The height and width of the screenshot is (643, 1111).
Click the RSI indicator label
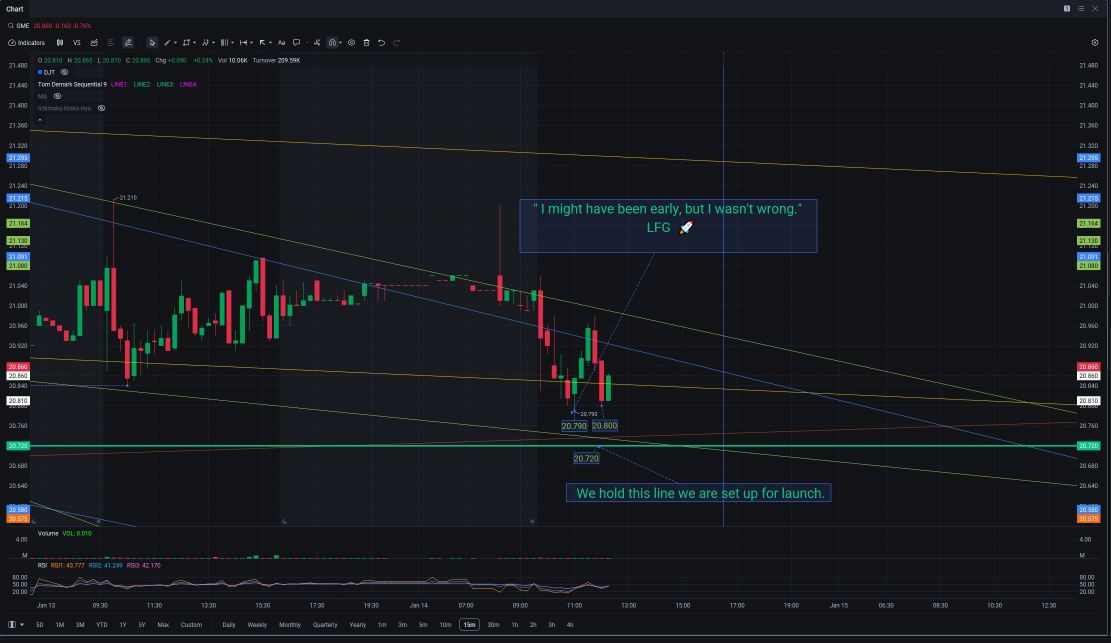tap(43, 565)
